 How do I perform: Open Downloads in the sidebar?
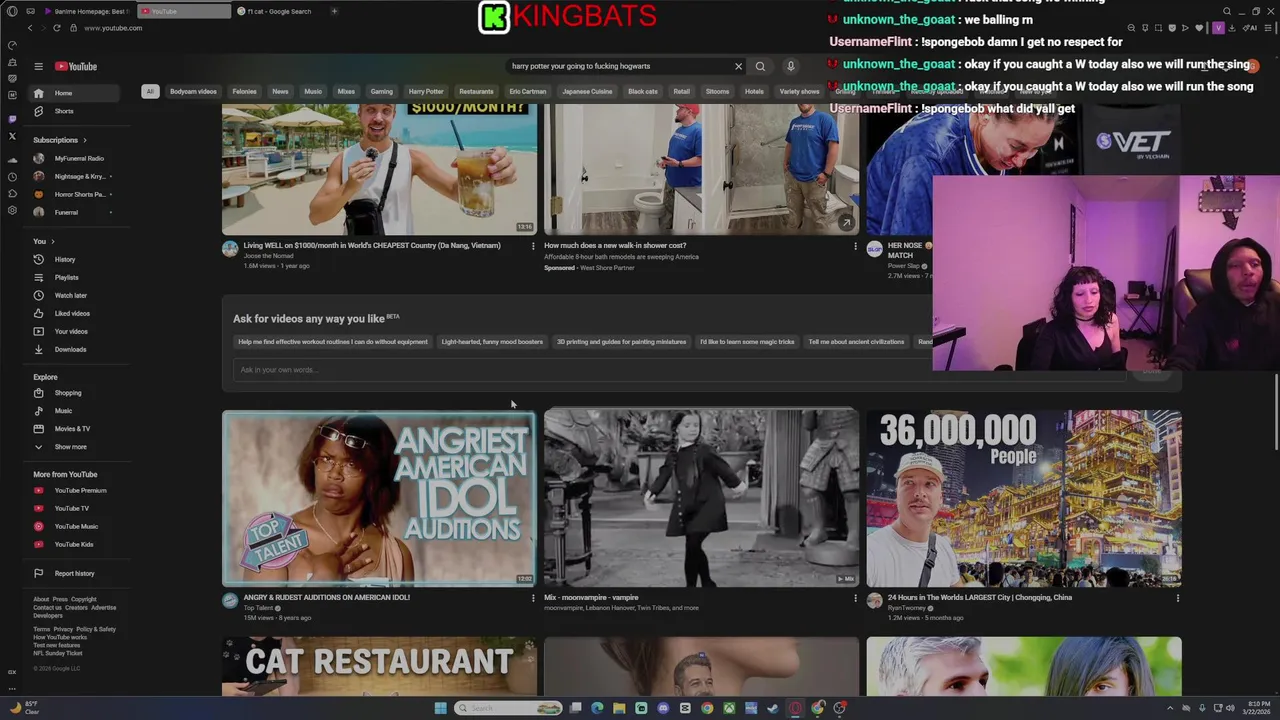pos(76,349)
